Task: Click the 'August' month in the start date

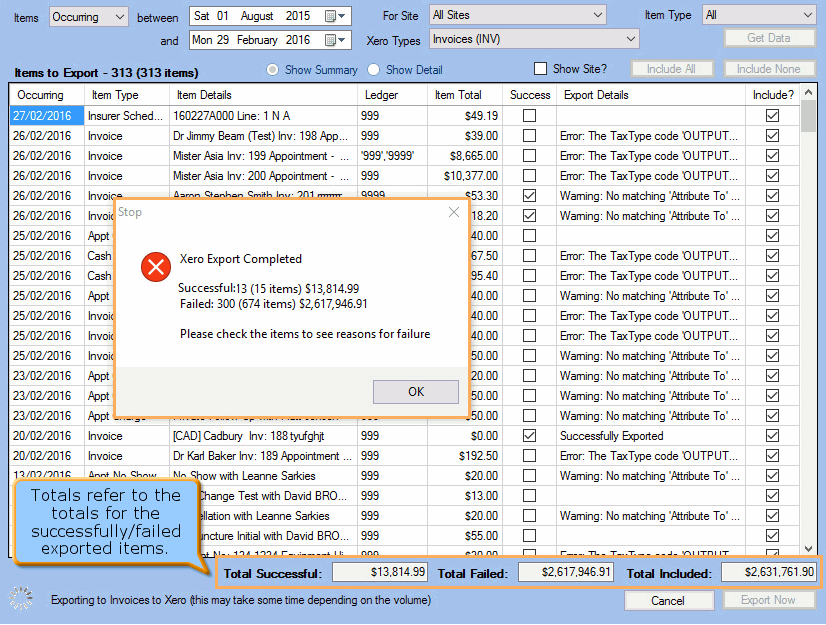Action: 257,16
